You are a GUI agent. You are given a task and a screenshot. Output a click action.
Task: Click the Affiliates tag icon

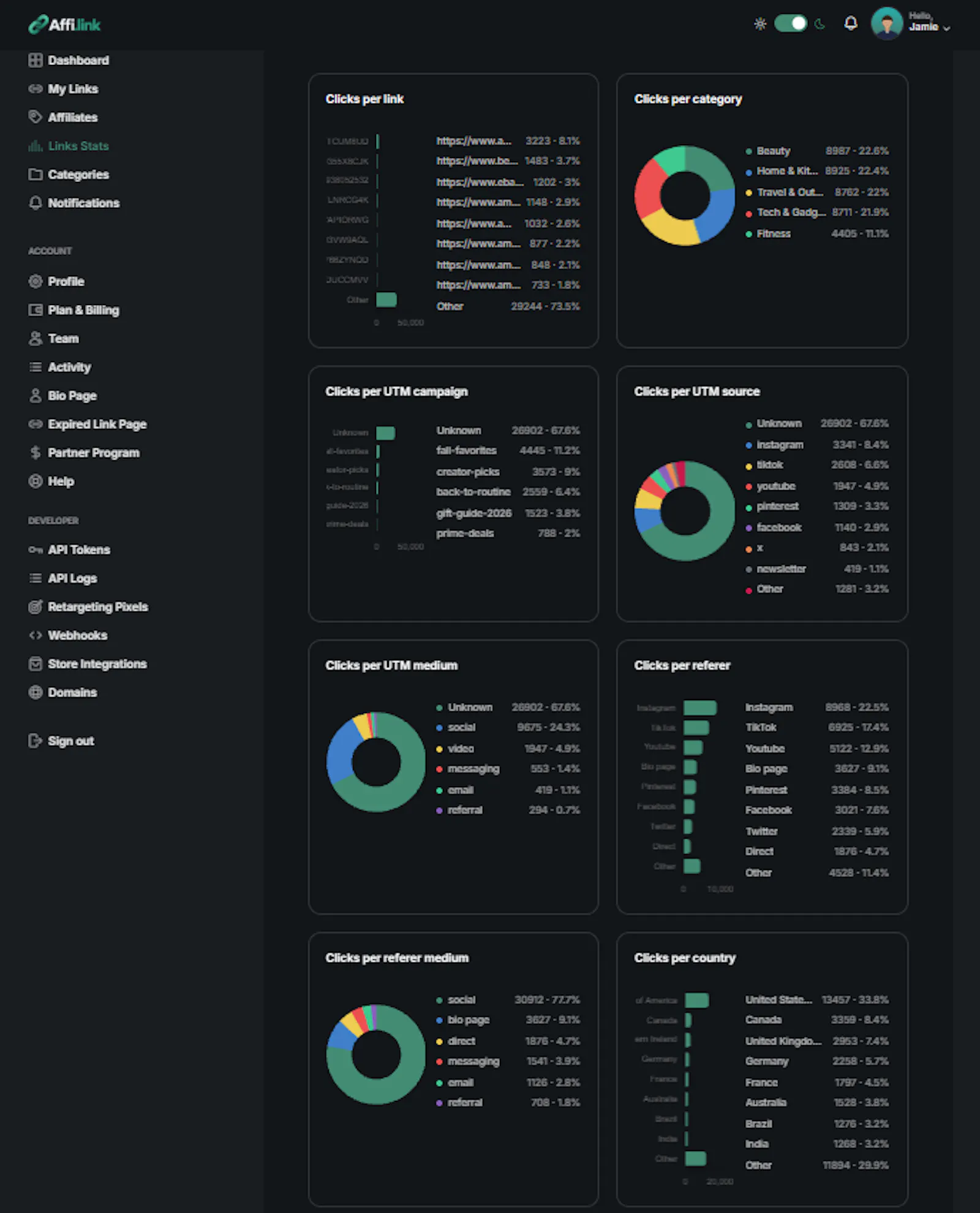coord(36,117)
